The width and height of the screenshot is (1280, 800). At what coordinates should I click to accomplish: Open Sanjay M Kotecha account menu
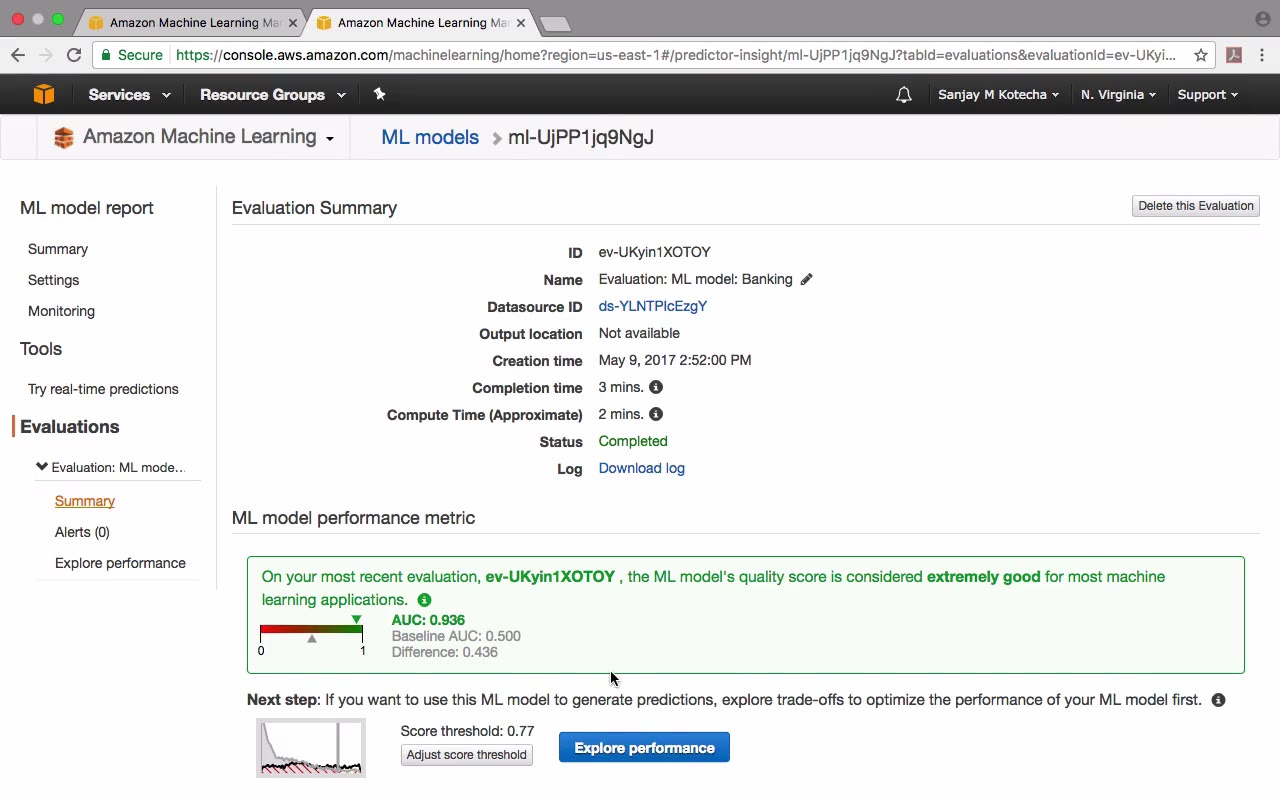point(999,95)
